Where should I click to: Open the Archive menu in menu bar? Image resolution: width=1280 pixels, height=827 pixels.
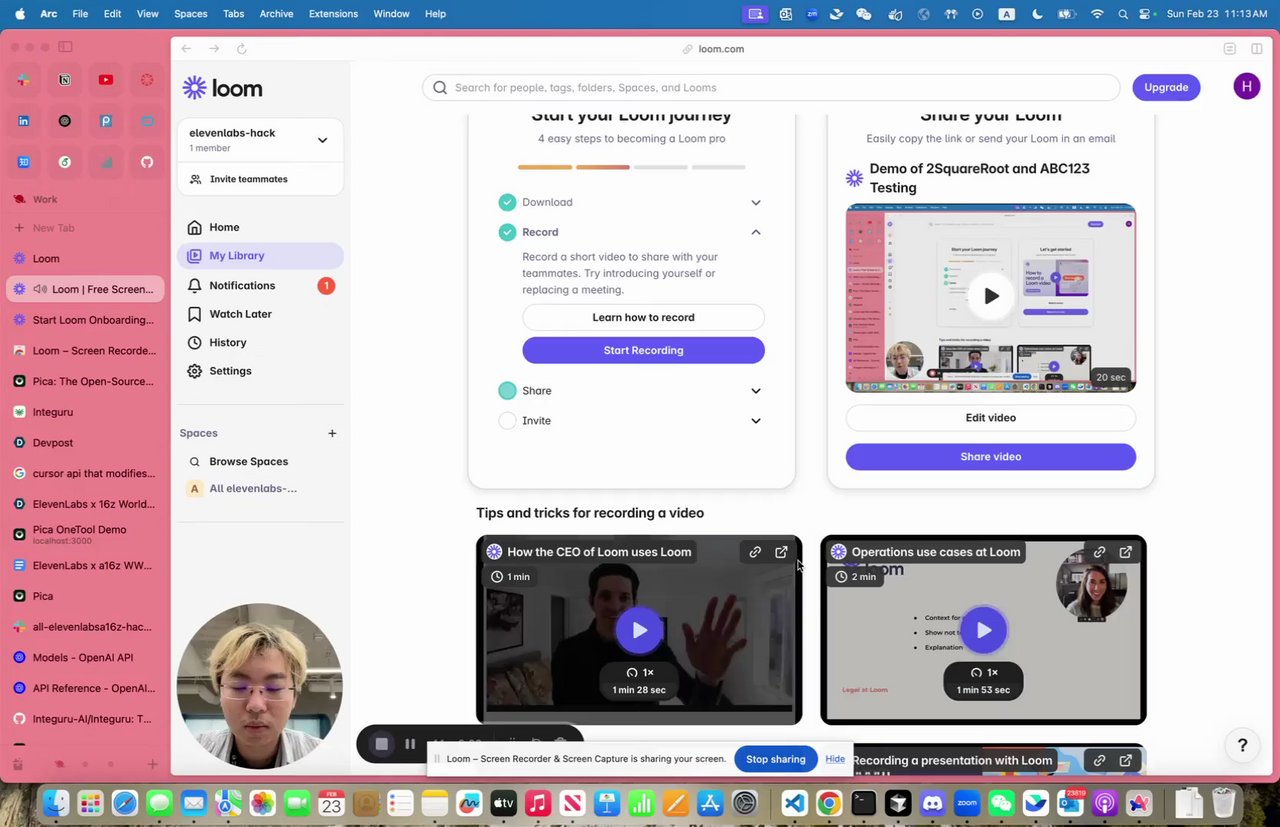pos(276,14)
